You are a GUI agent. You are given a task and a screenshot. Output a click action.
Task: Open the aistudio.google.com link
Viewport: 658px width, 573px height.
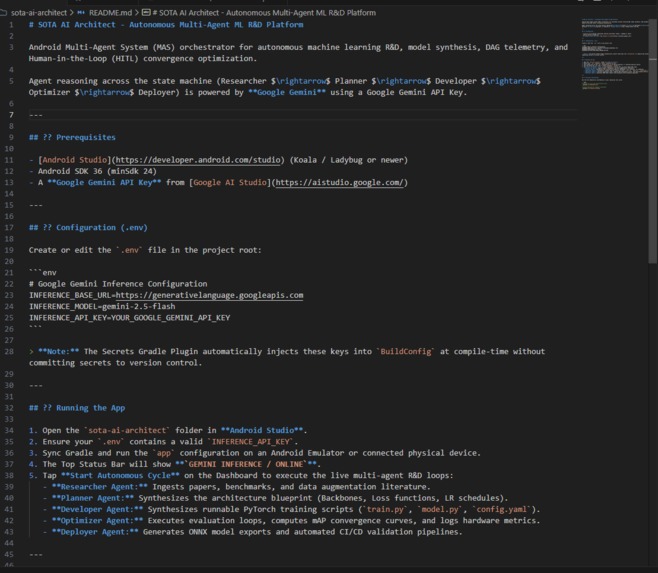click(339, 183)
